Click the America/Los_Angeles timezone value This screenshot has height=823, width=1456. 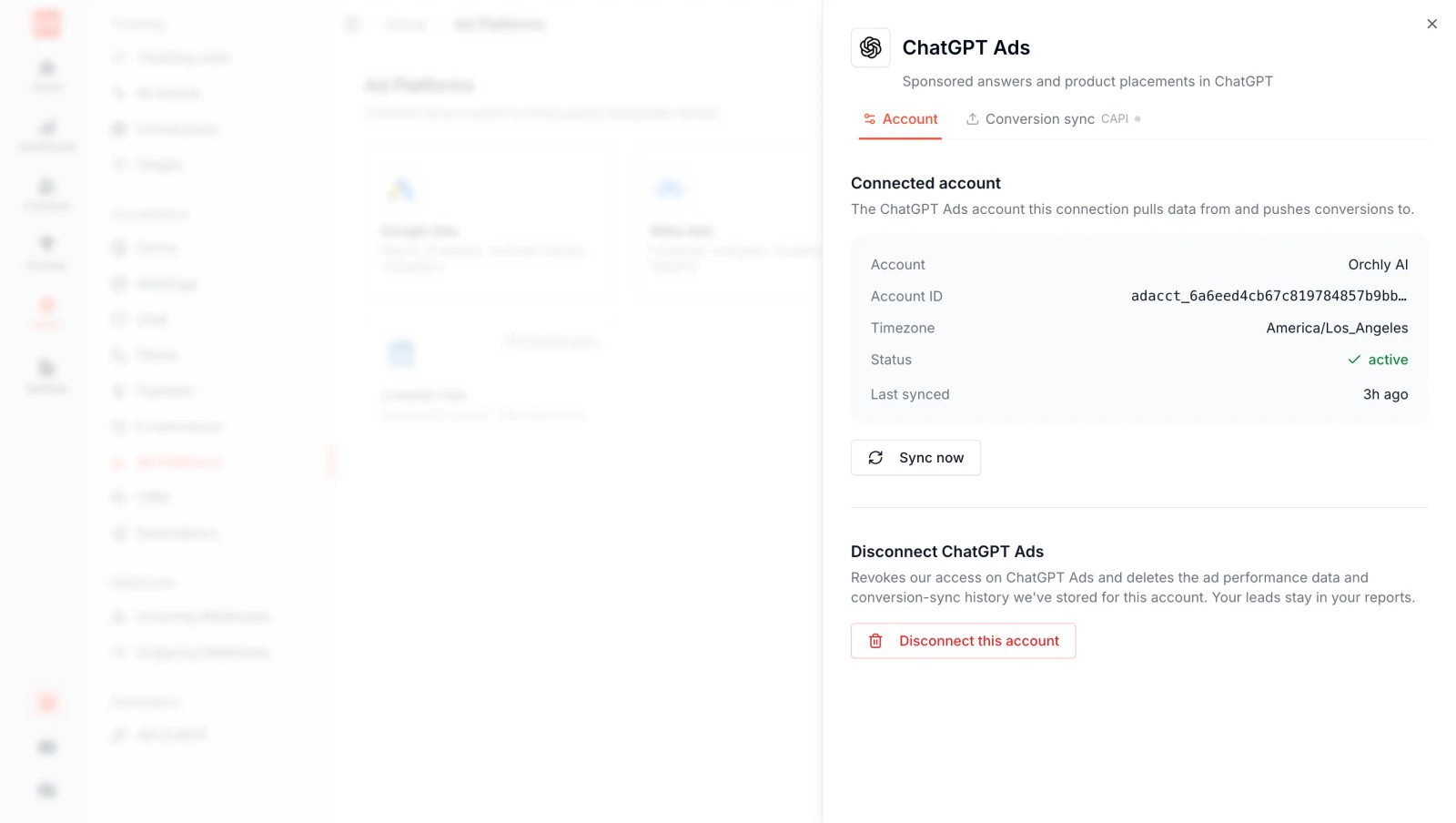tap(1337, 328)
